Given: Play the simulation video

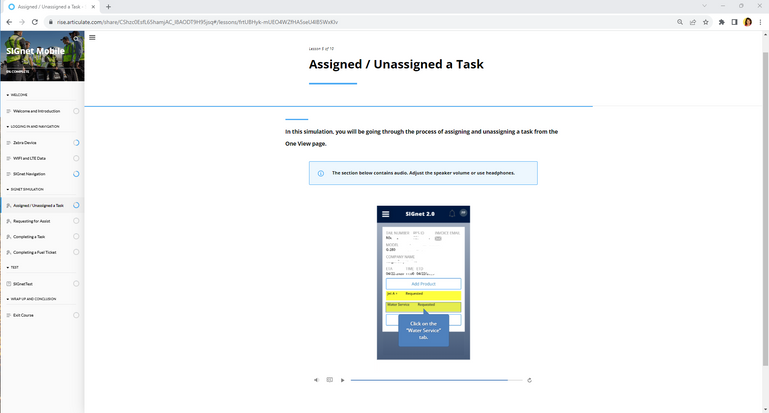Looking at the screenshot, I should coord(342,380).
